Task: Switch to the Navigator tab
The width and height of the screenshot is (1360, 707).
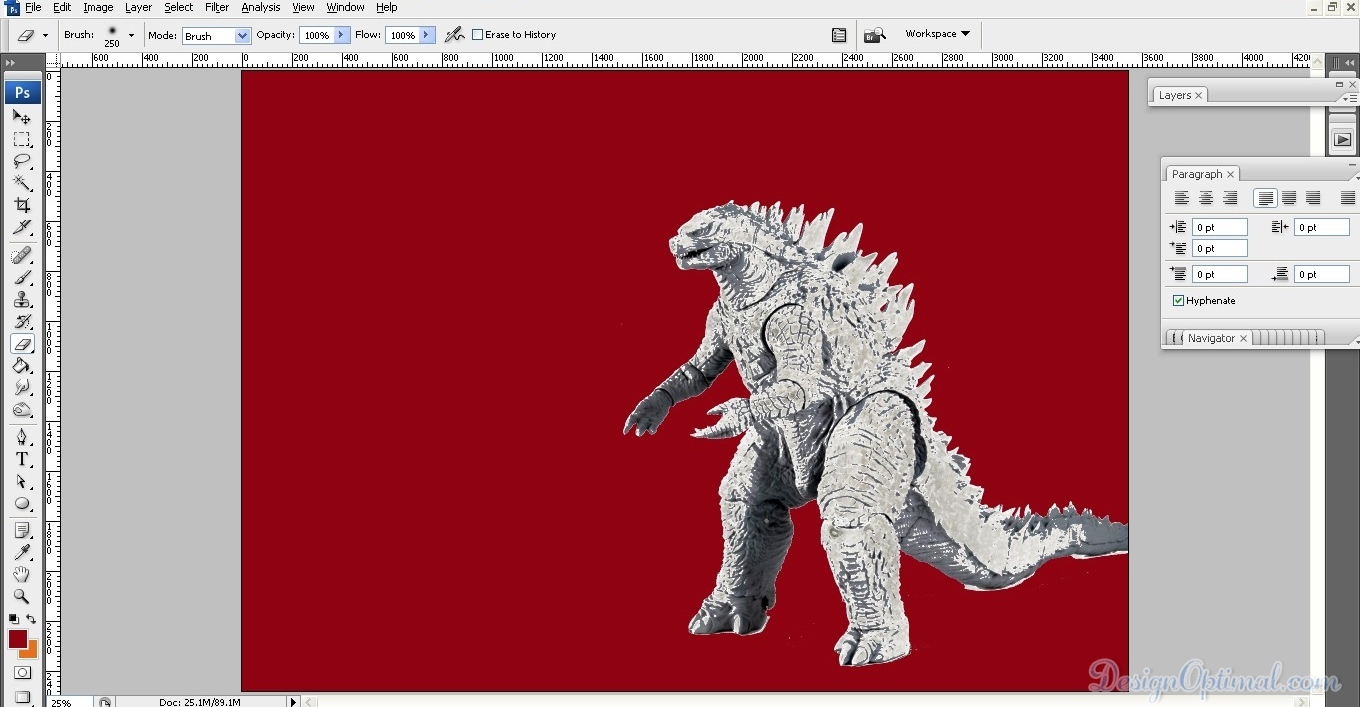Action: pos(1211,338)
